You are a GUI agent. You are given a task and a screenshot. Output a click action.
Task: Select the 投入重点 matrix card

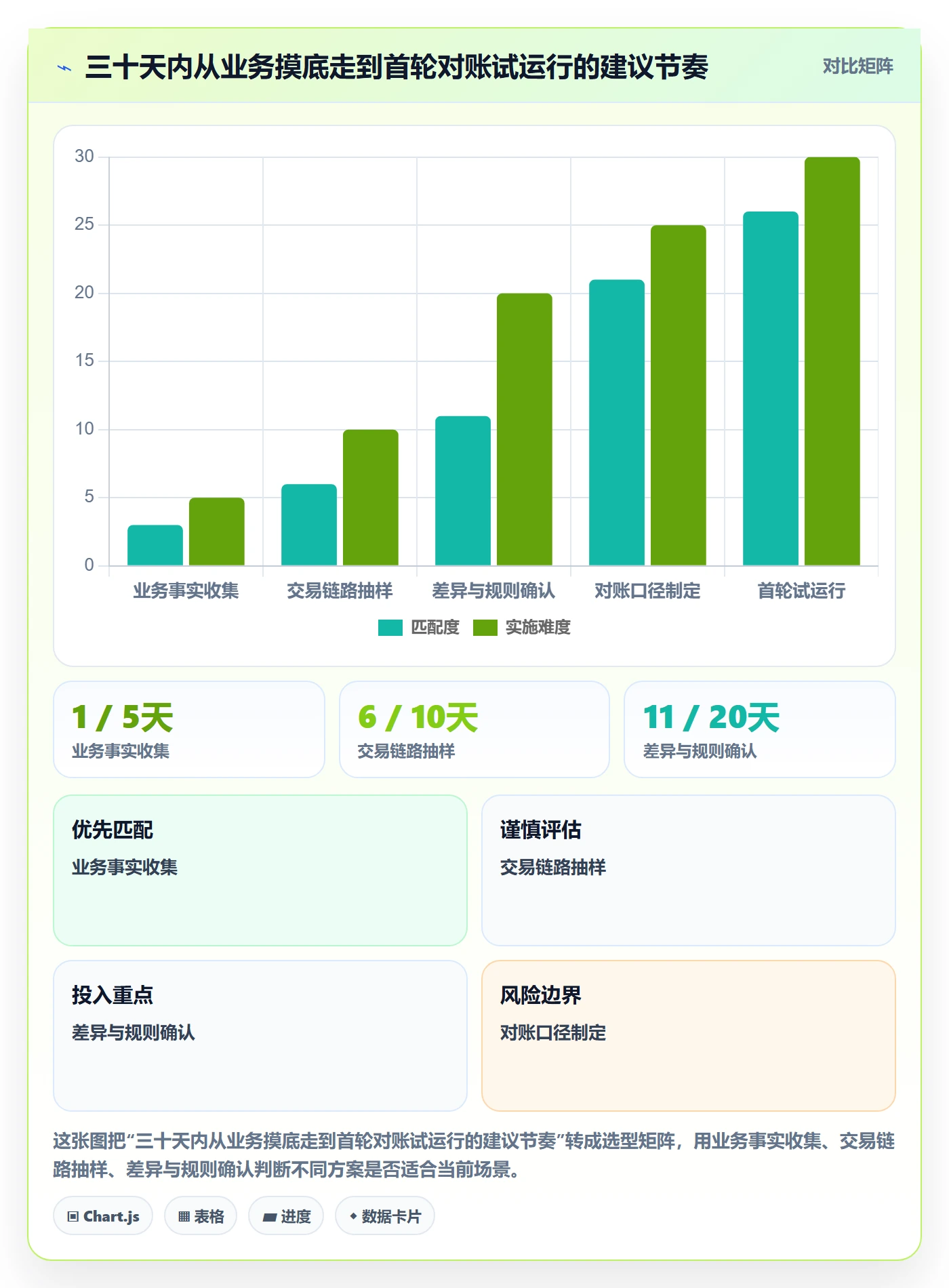260,1036
